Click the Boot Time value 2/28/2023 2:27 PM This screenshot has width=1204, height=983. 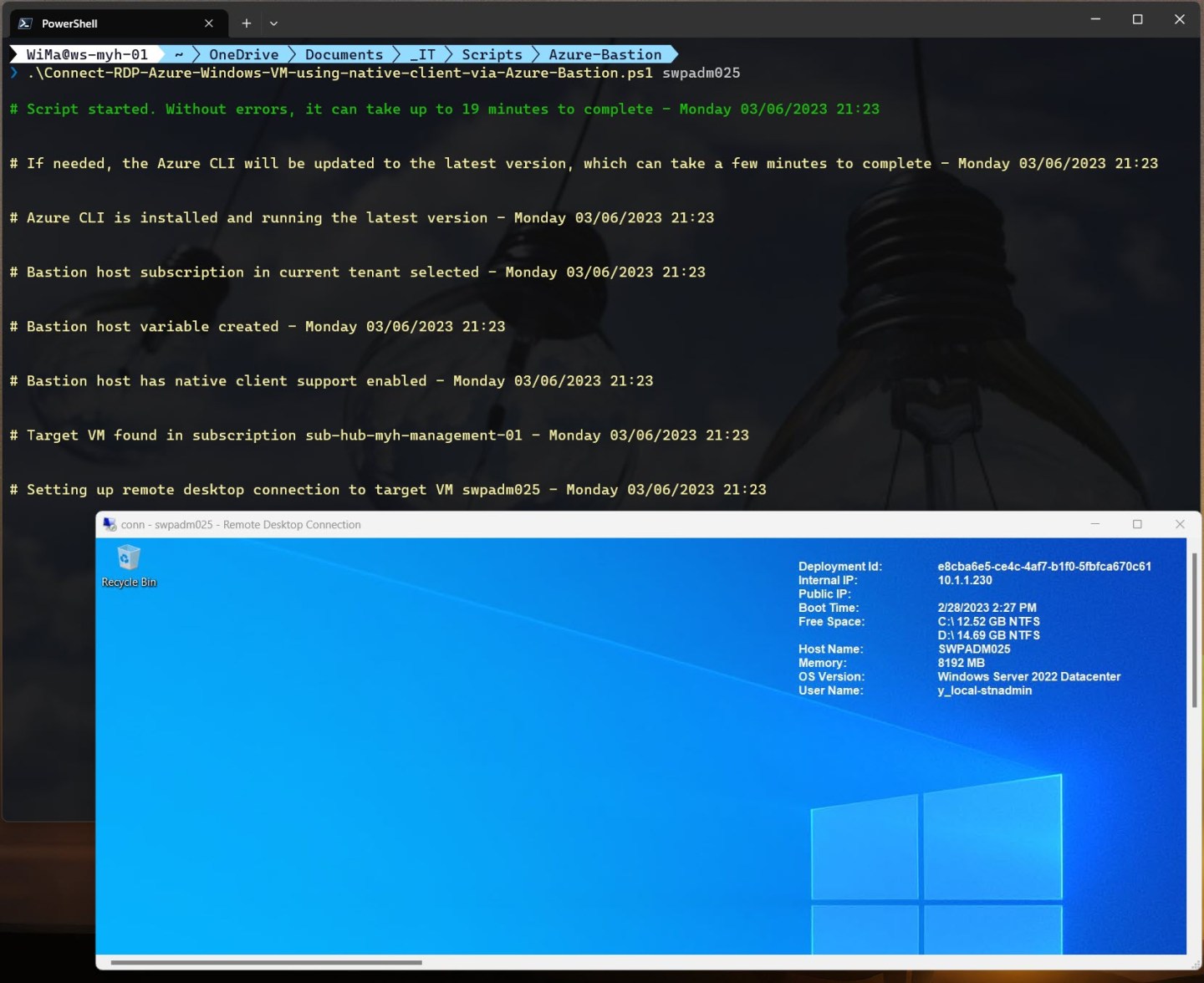(x=987, y=608)
